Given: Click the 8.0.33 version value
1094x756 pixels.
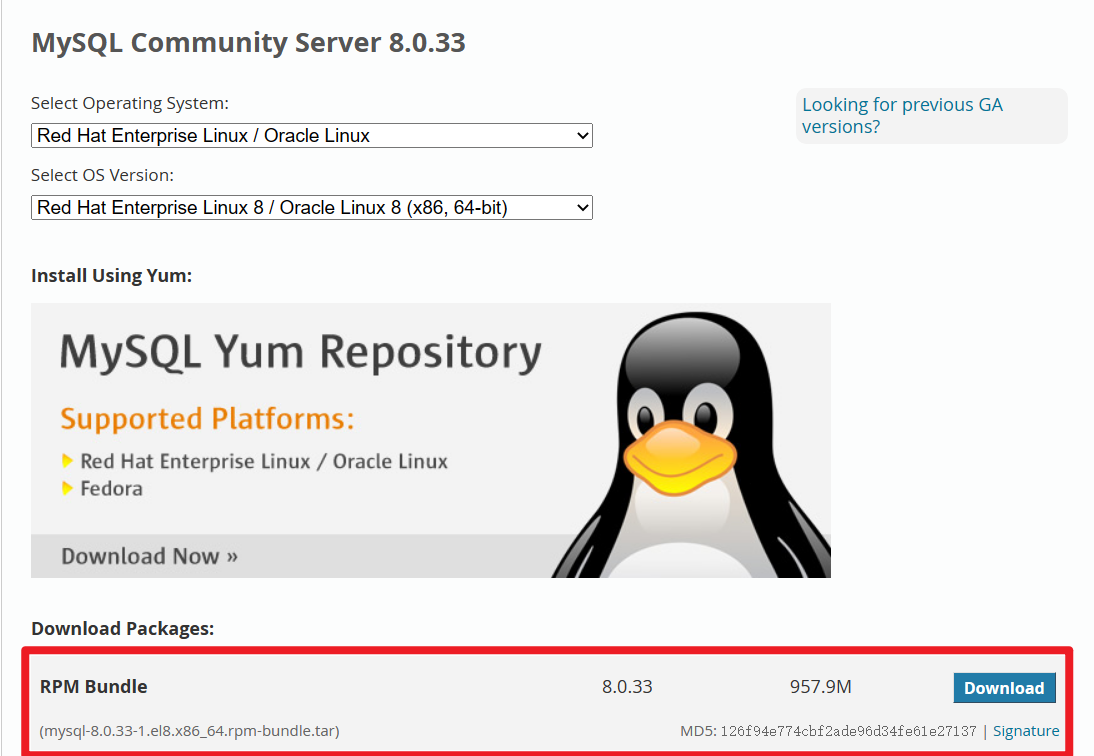Looking at the screenshot, I should (627, 687).
